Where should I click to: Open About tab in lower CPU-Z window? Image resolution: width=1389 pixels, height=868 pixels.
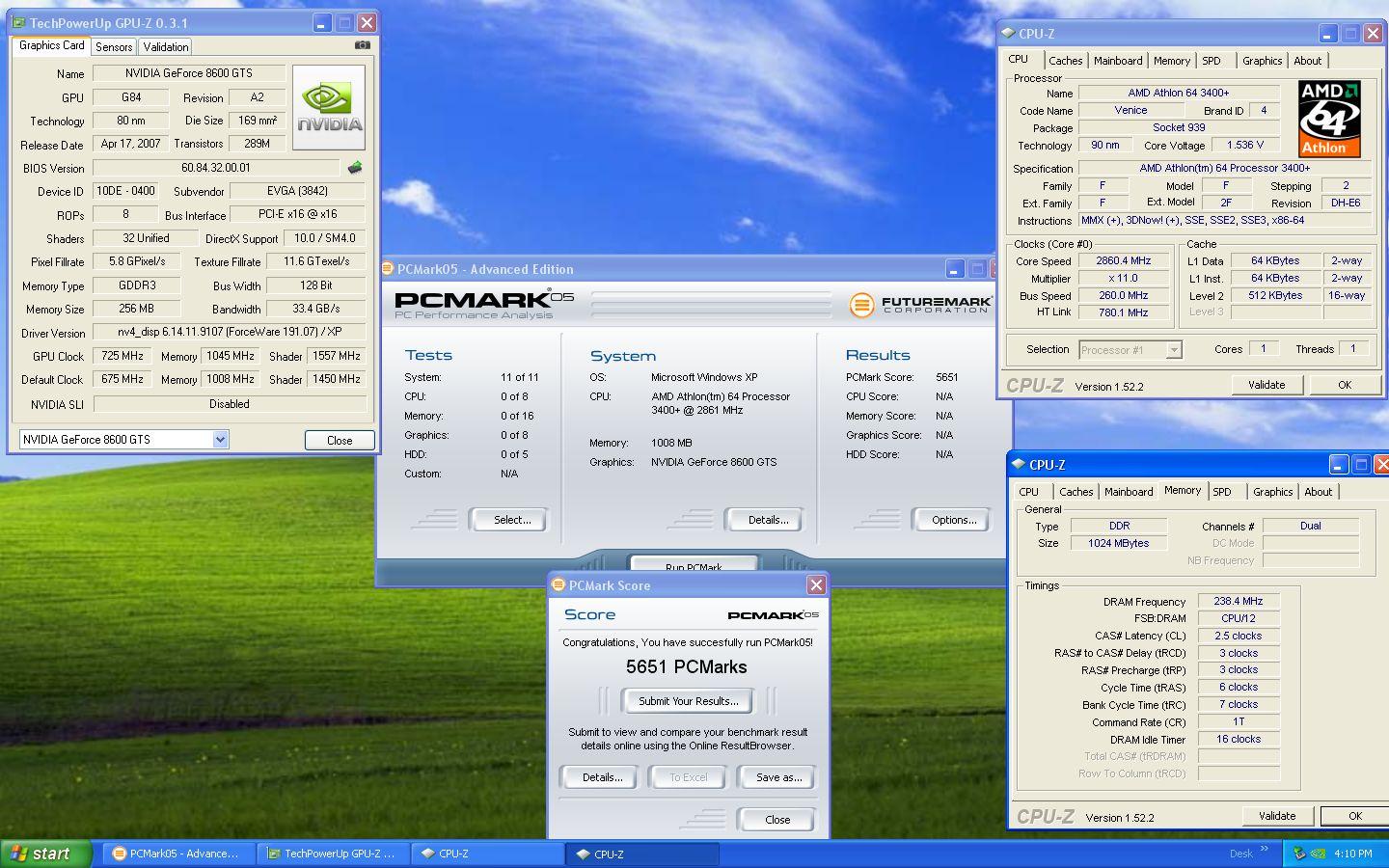pos(1319,492)
